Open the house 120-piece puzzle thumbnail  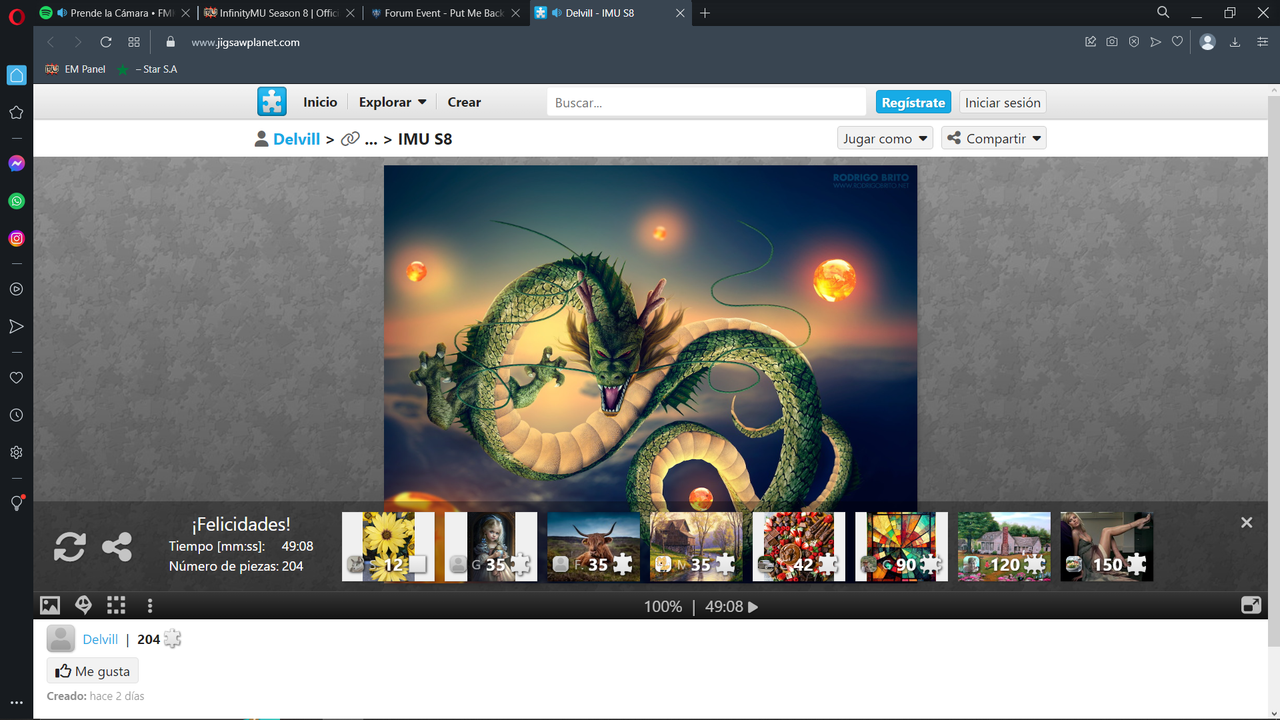coord(1004,547)
